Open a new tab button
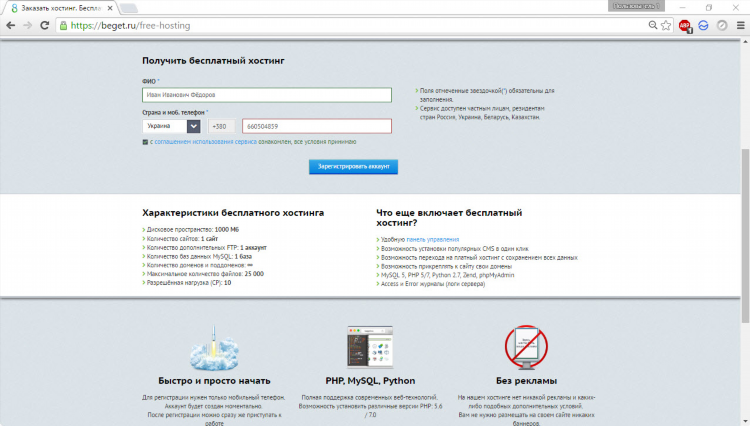750x426 pixels. click(x=128, y=8)
